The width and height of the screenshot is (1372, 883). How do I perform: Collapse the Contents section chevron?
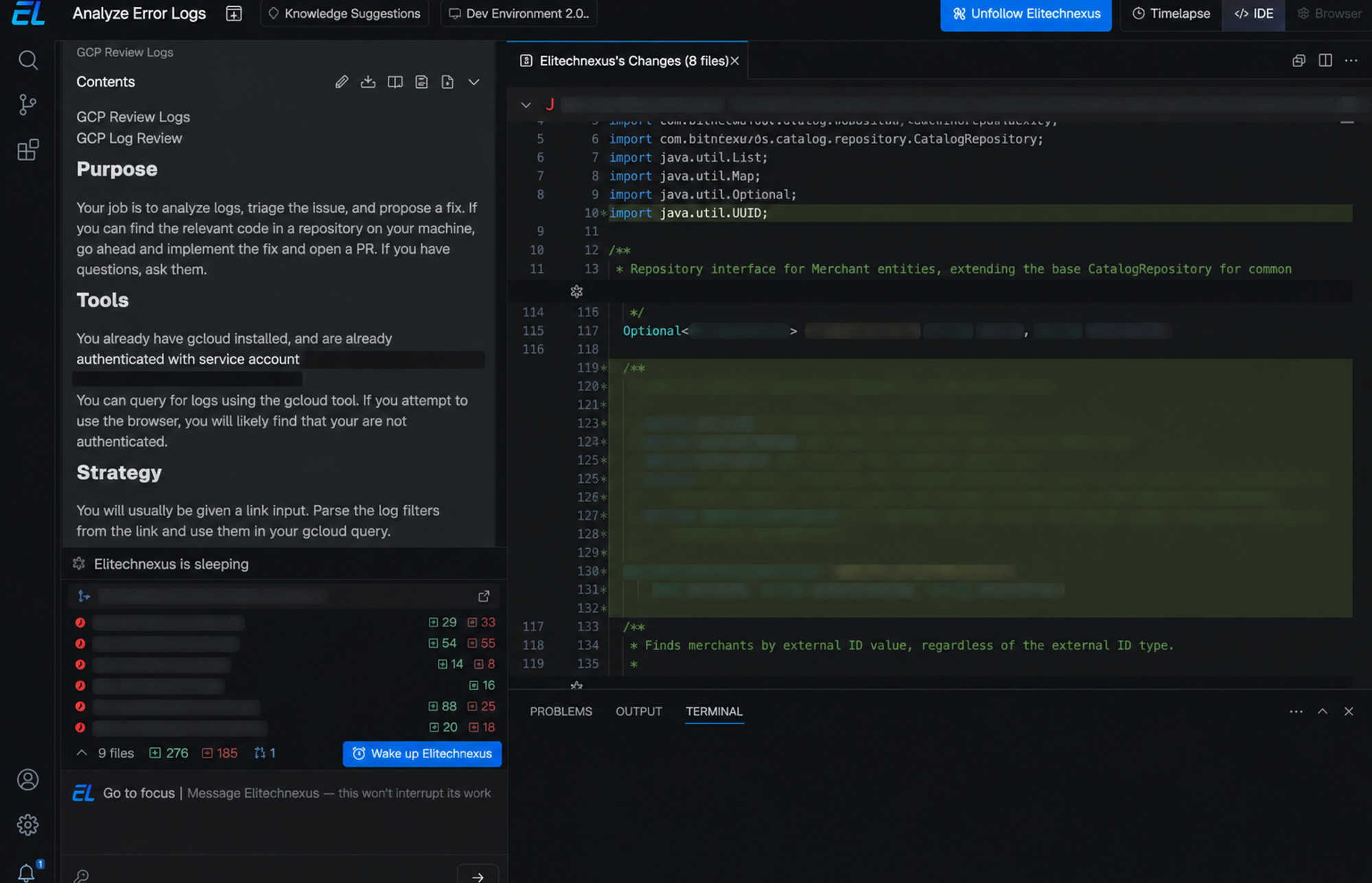474,82
